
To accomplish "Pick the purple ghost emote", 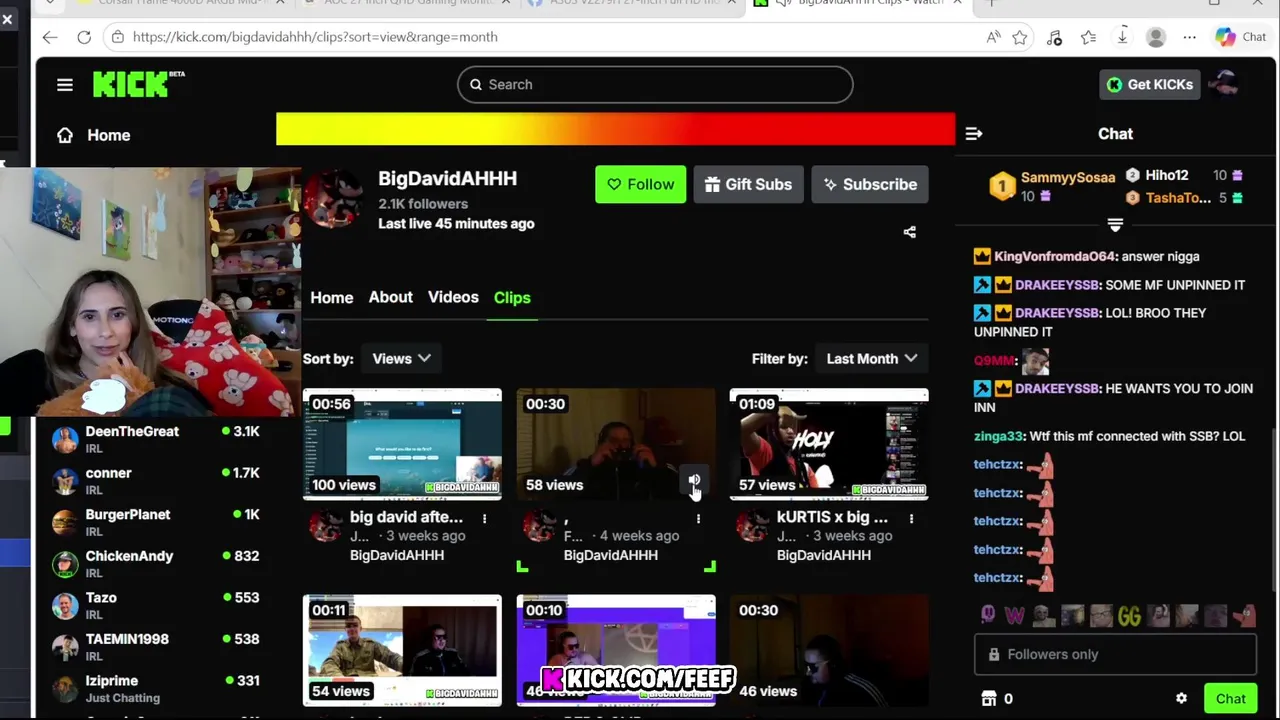I will (x=988, y=615).
